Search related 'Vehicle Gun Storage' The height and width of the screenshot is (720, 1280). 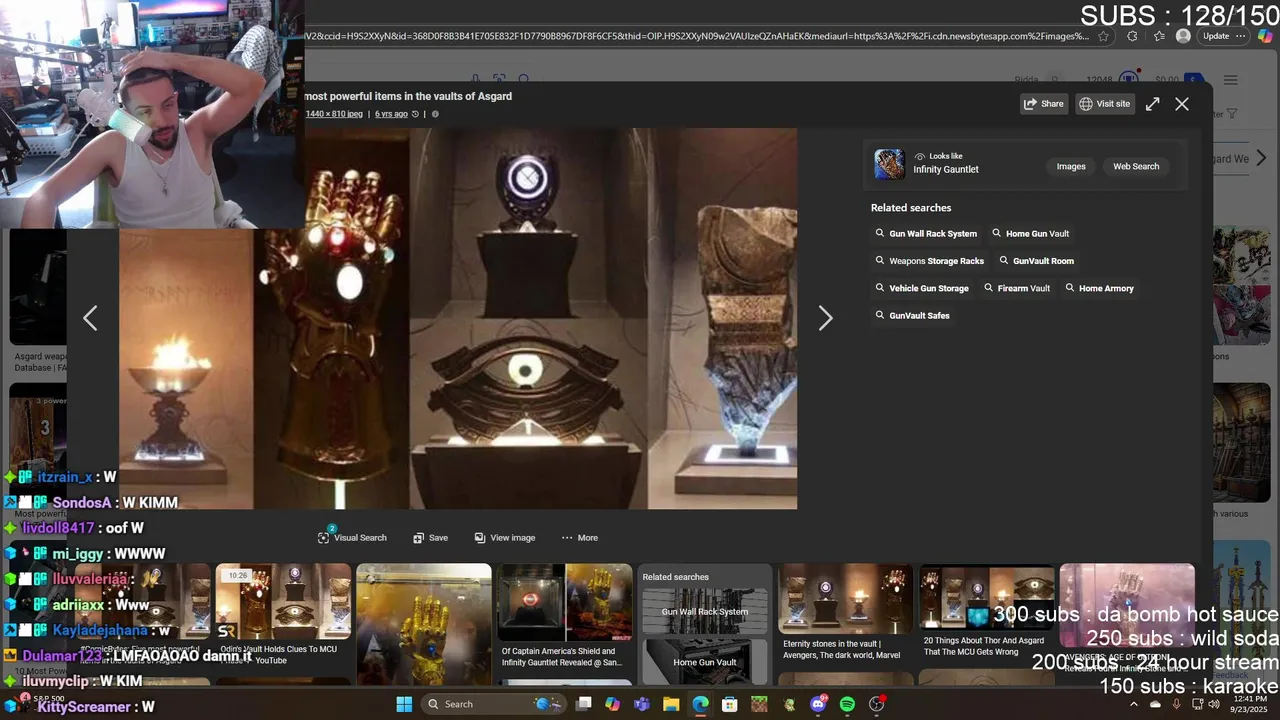922,288
